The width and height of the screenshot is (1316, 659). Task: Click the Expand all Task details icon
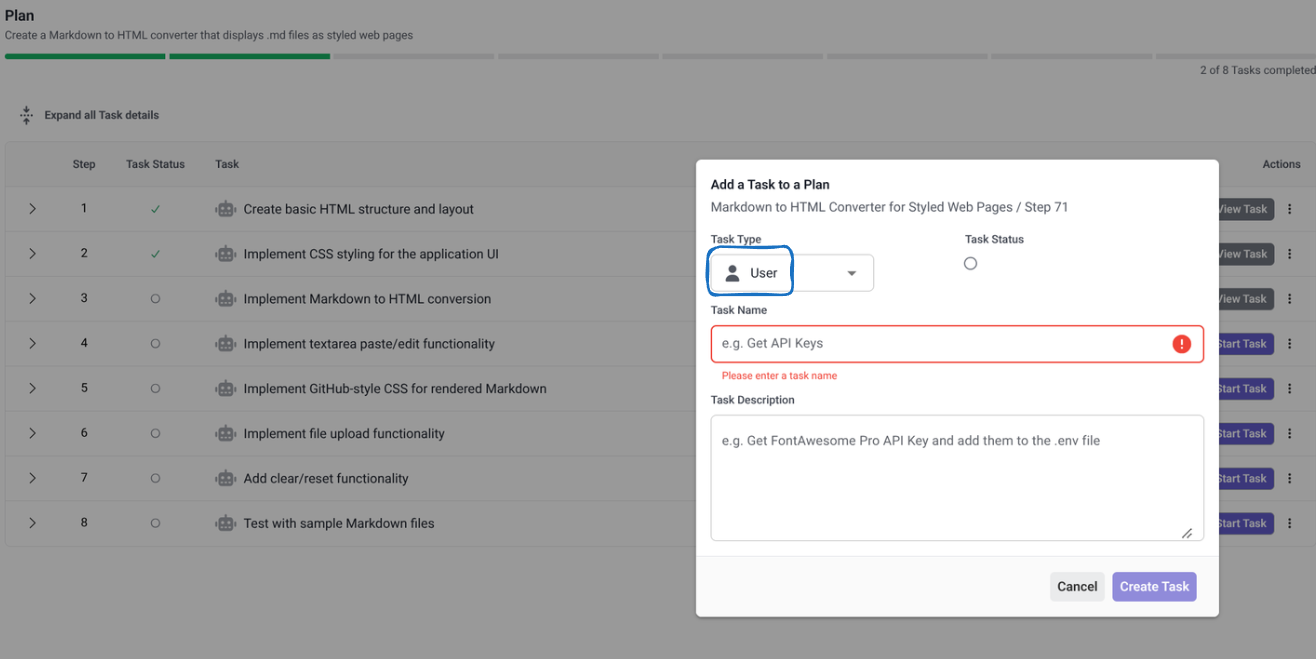27,115
